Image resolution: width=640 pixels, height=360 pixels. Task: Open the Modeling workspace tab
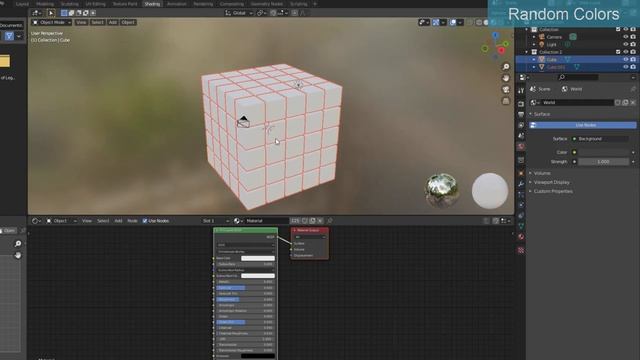click(45, 4)
